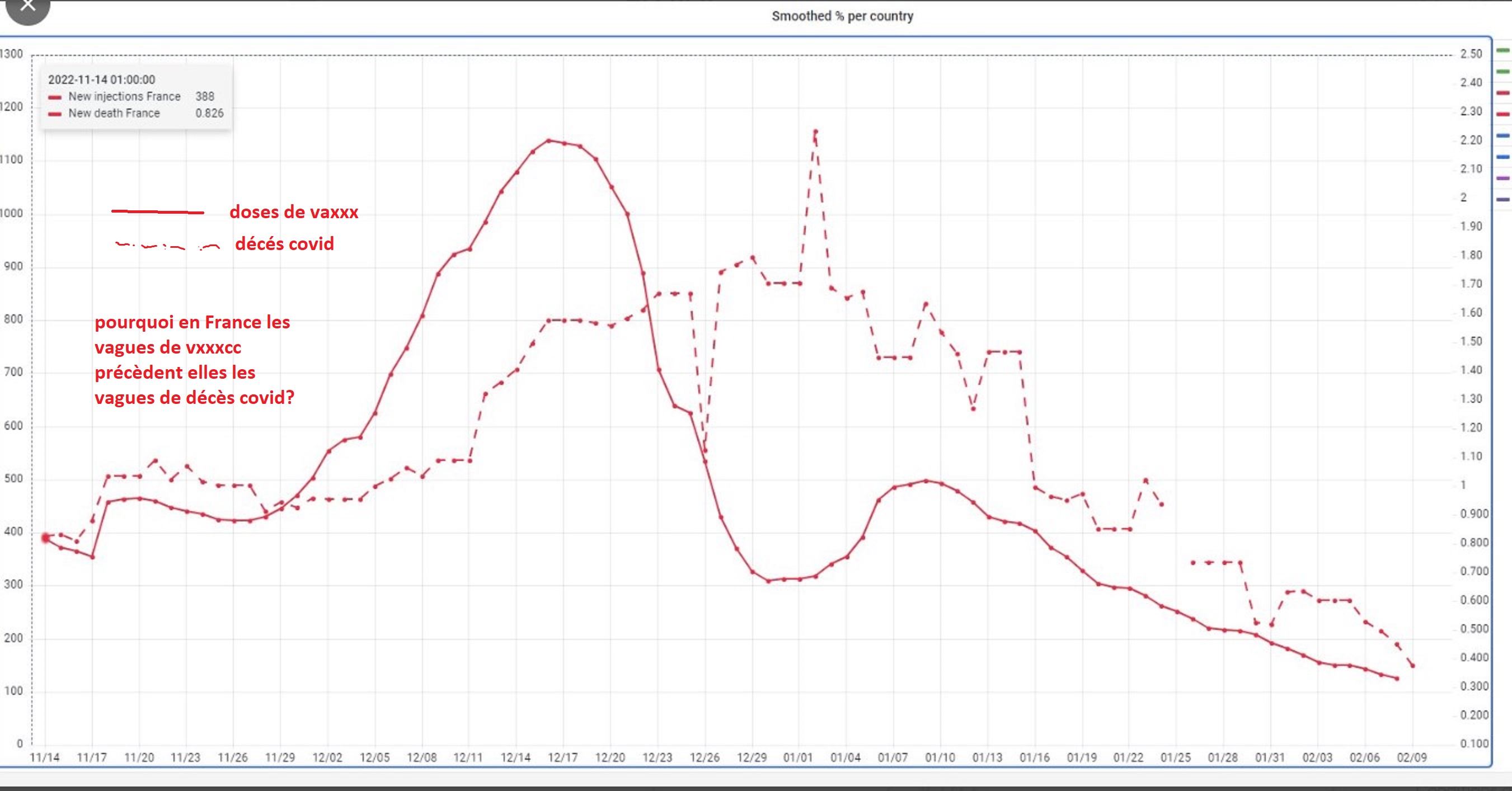Click the first green legend swatch
Image resolution: width=1512 pixels, height=791 pixels.
1502,51
